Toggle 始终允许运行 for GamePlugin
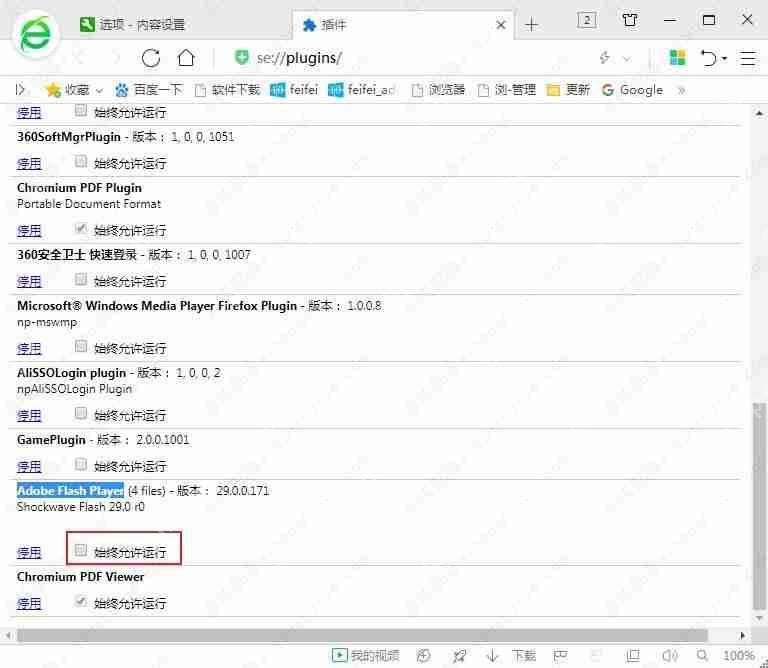The width and height of the screenshot is (768, 668). coord(81,464)
